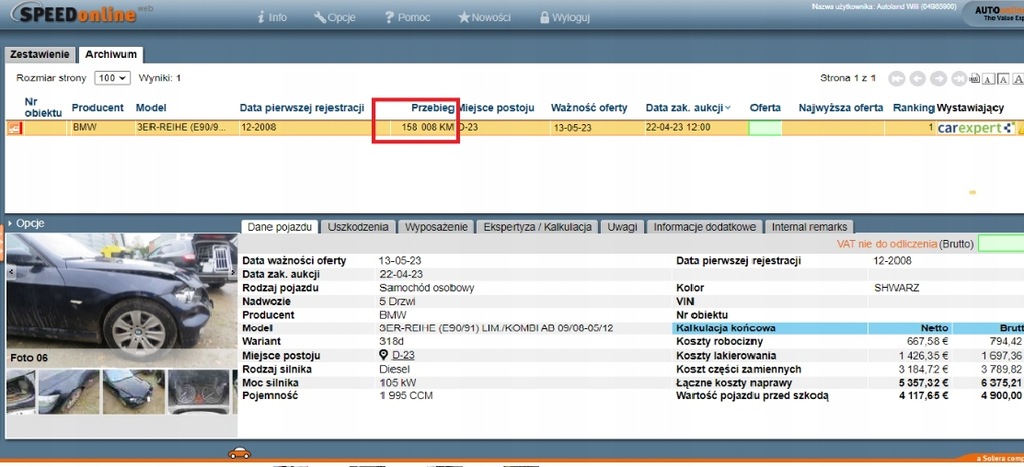1024x467 pixels.
Task: Open the Ekspertyza / Kalkulacja tab
Action: point(539,227)
